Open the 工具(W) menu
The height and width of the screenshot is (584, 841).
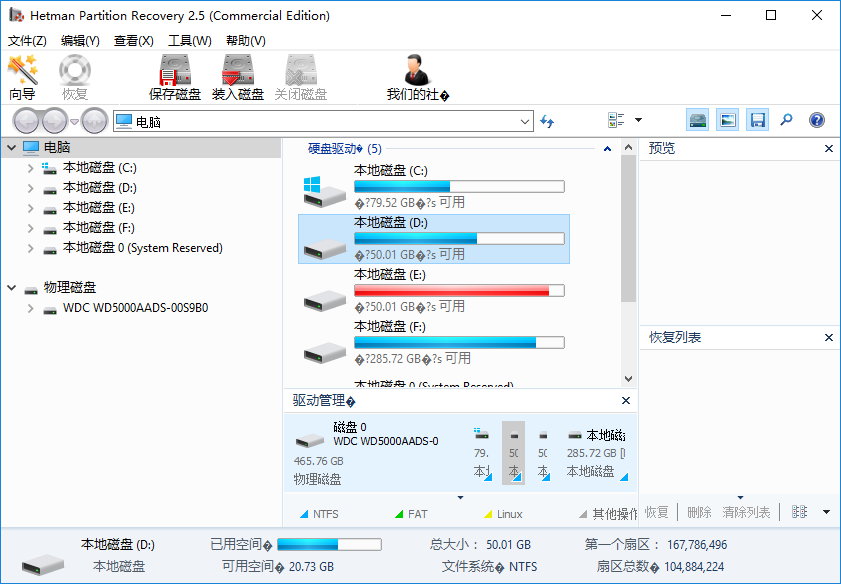(189, 41)
